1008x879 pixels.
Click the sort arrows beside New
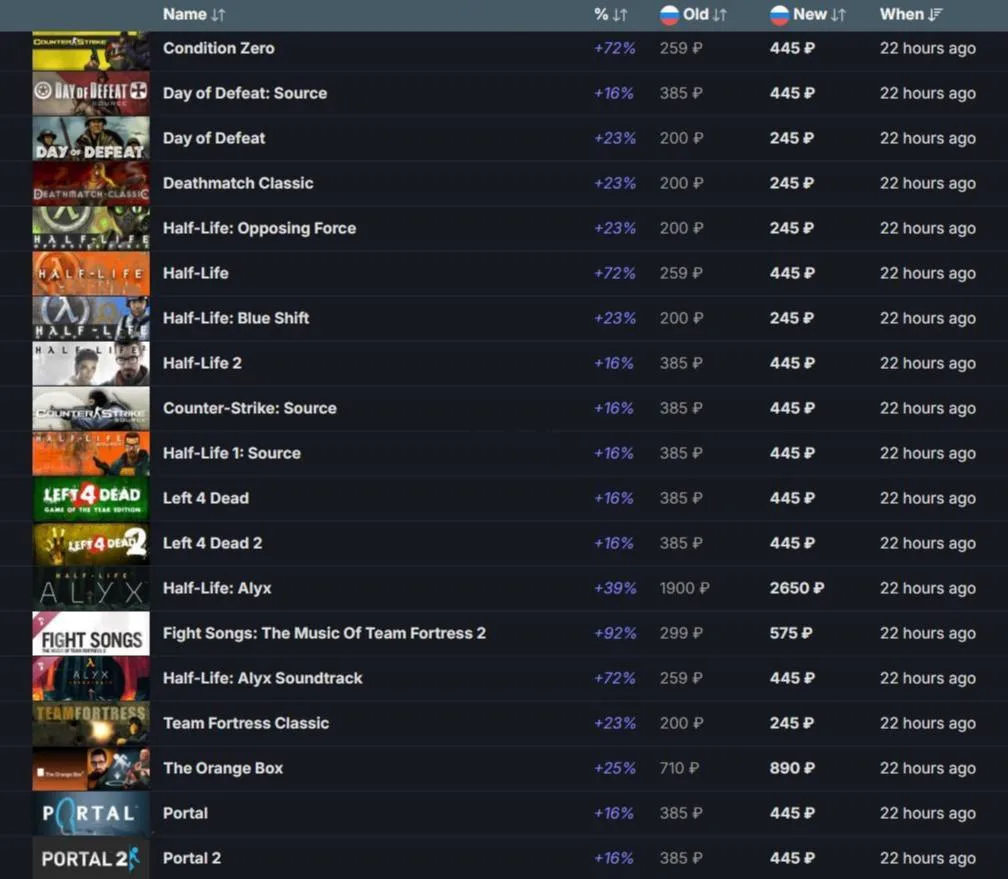click(838, 15)
